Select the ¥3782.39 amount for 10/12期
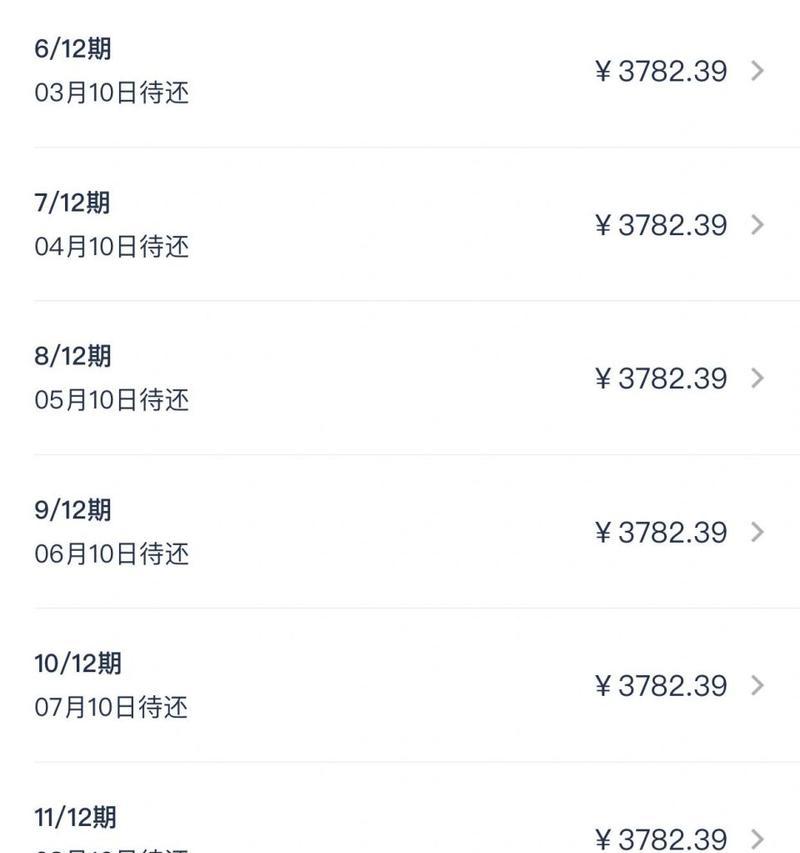 click(x=661, y=686)
